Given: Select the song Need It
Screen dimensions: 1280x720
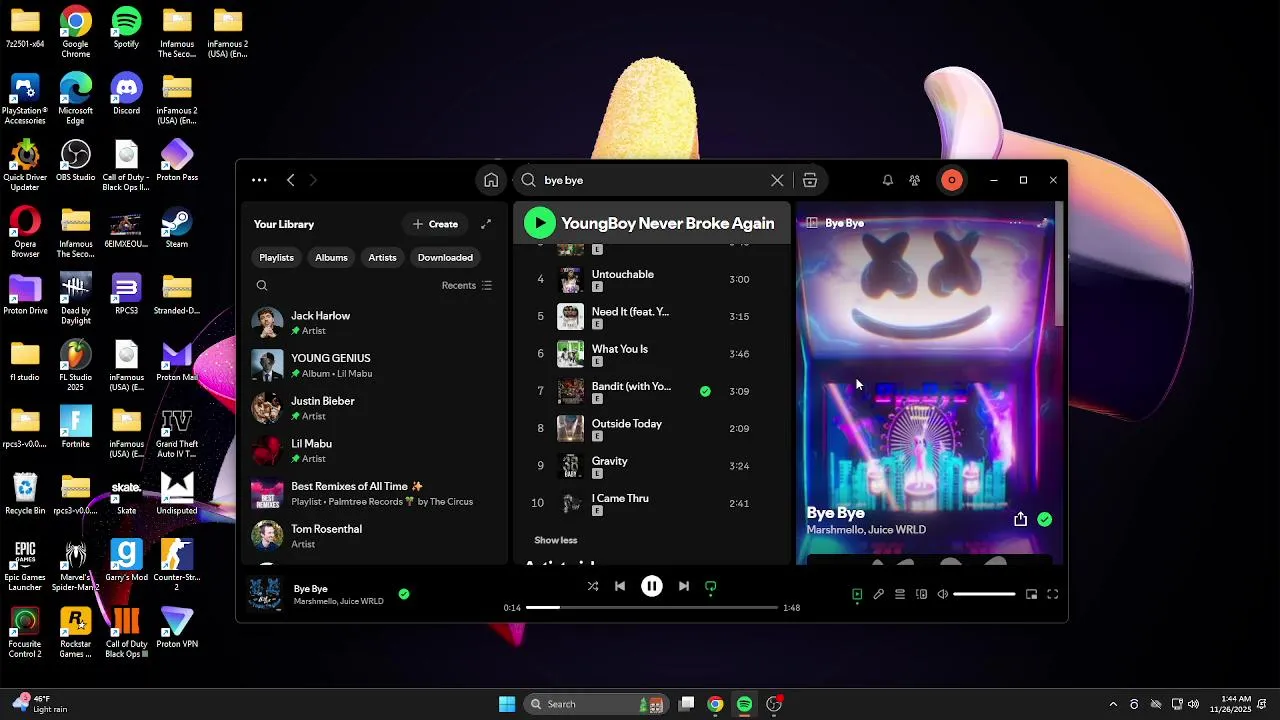Looking at the screenshot, I should click(630, 312).
